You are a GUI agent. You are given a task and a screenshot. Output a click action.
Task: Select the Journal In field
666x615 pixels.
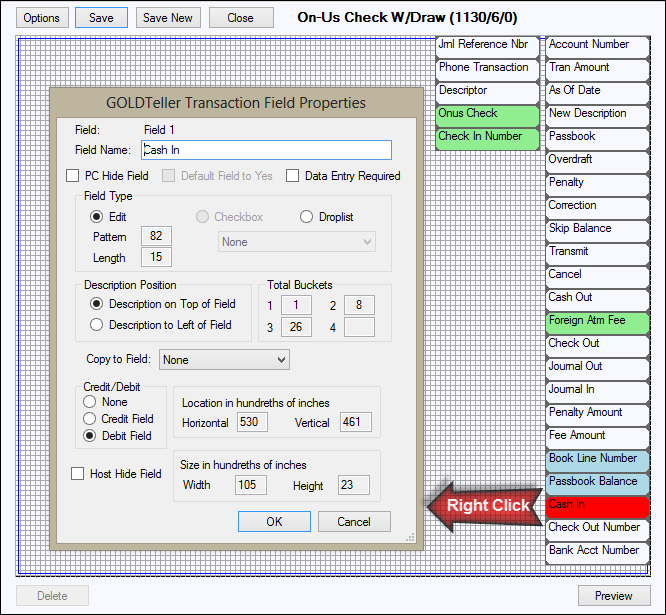pos(597,391)
